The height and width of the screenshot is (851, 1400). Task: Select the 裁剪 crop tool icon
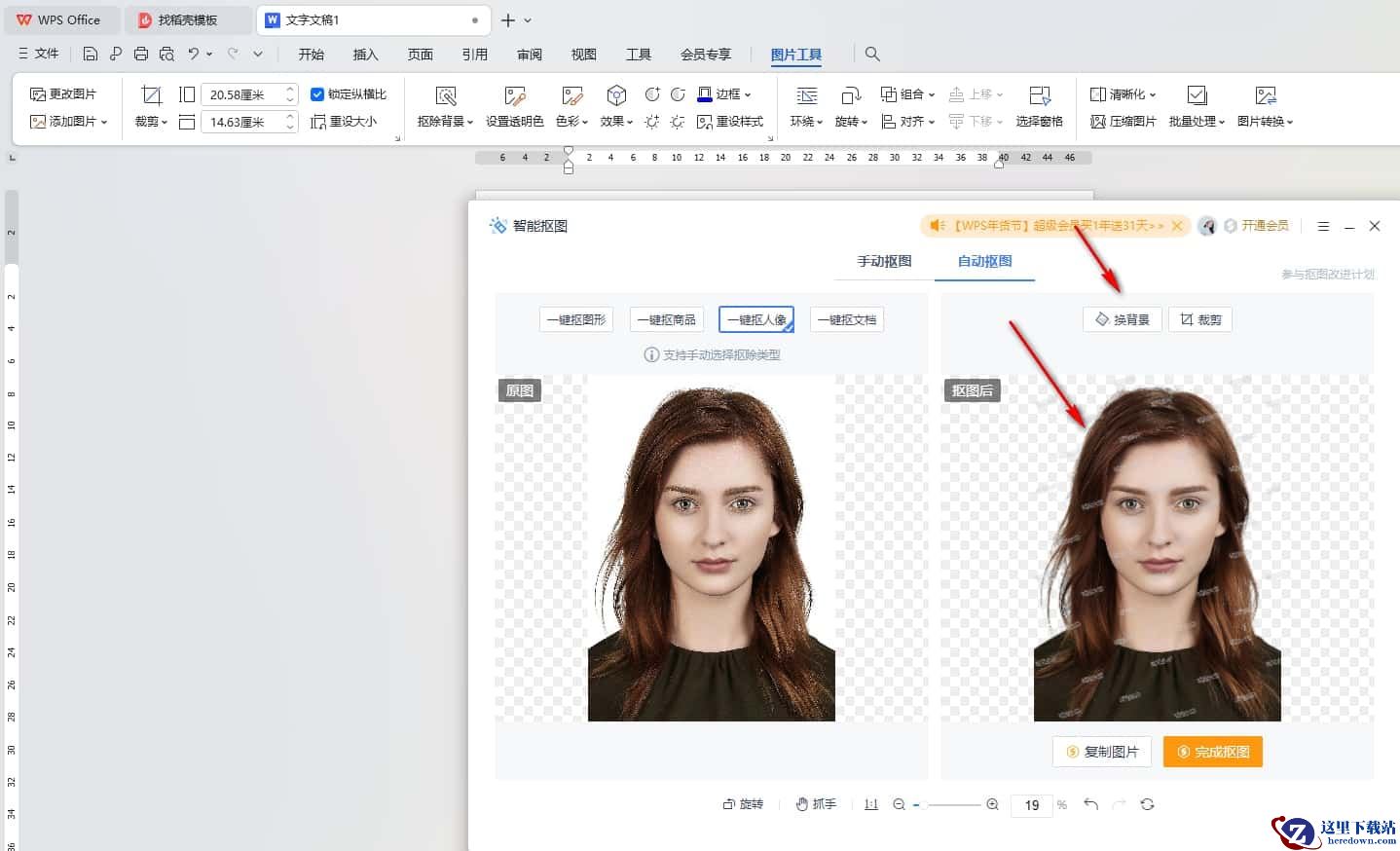pyautogui.click(x=151, y=94)
